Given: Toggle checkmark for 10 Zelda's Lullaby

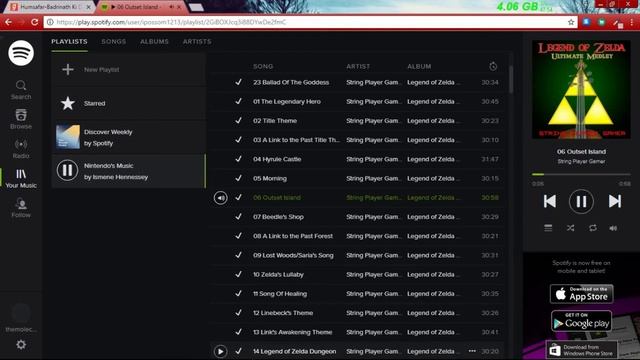Looking at the screenshot, I should tap(238, 274).
